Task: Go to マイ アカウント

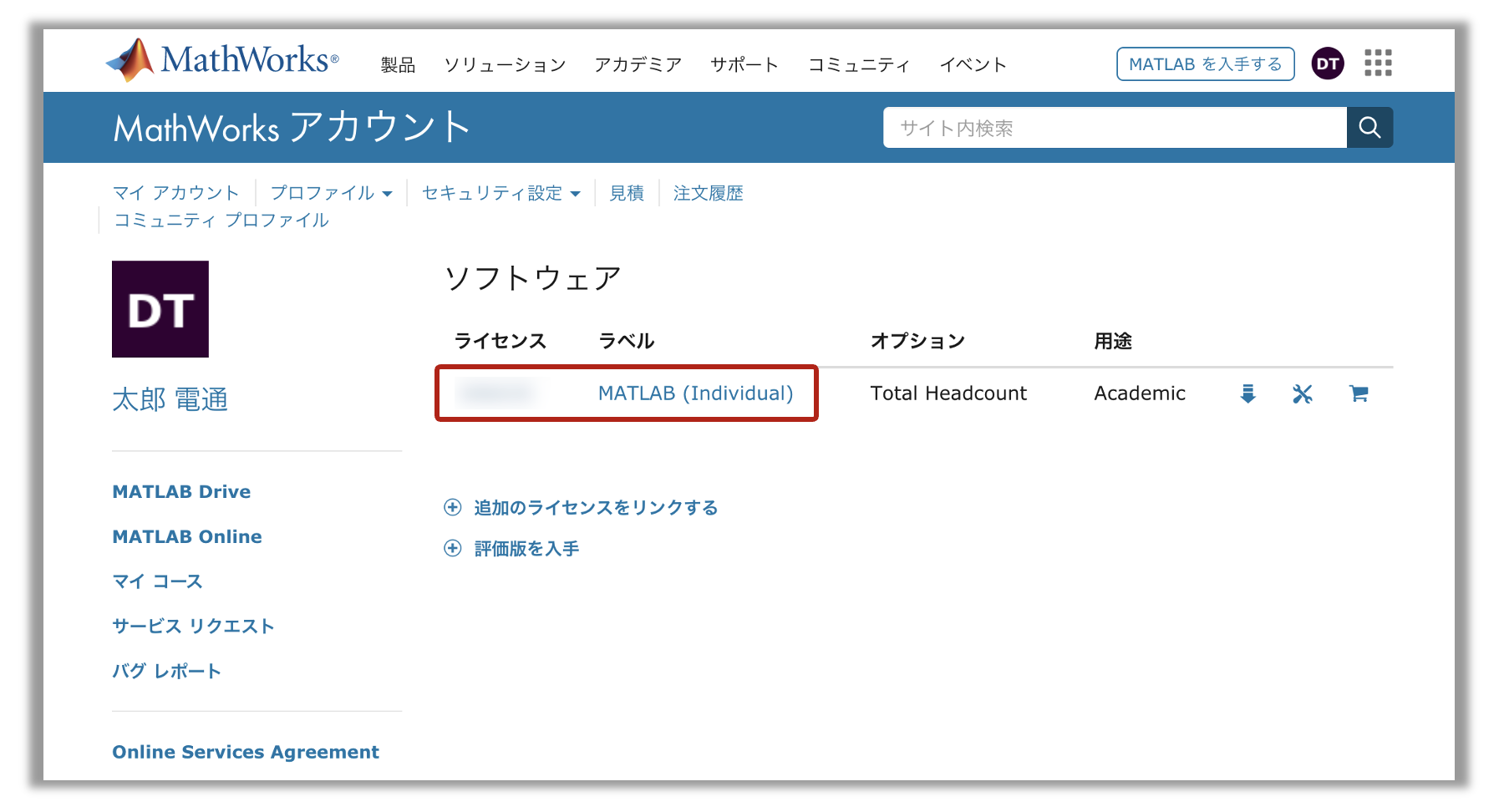Action: point(176,193)
